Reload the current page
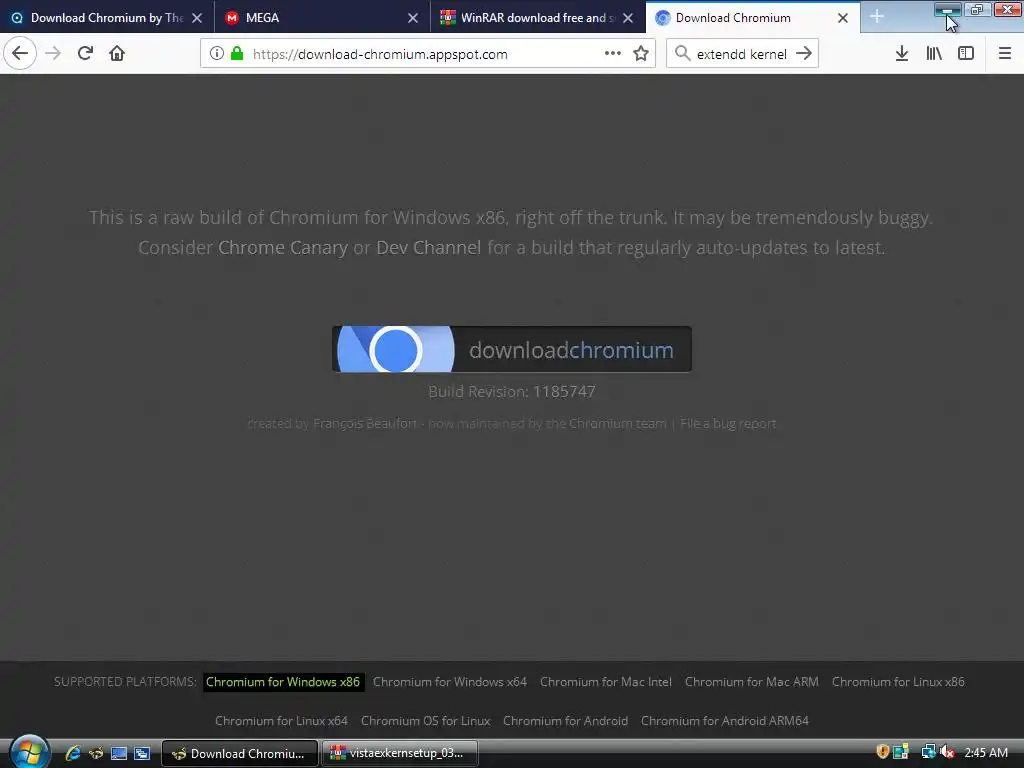1024x768 pixels. click(85, 54)
